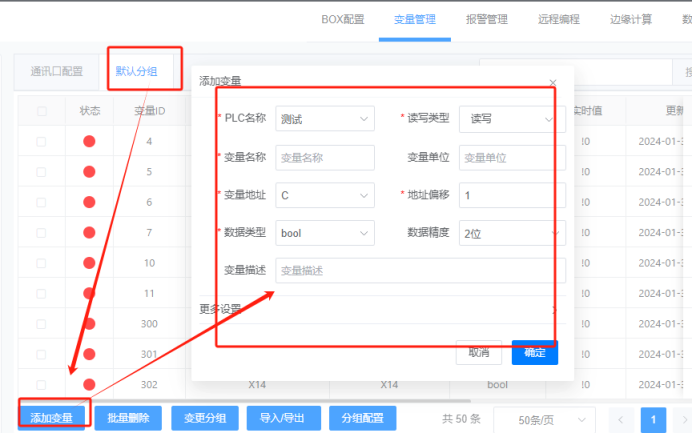Click the red status dot for ID 4
This screenshot has width=693, height=434.
[89, 141]
